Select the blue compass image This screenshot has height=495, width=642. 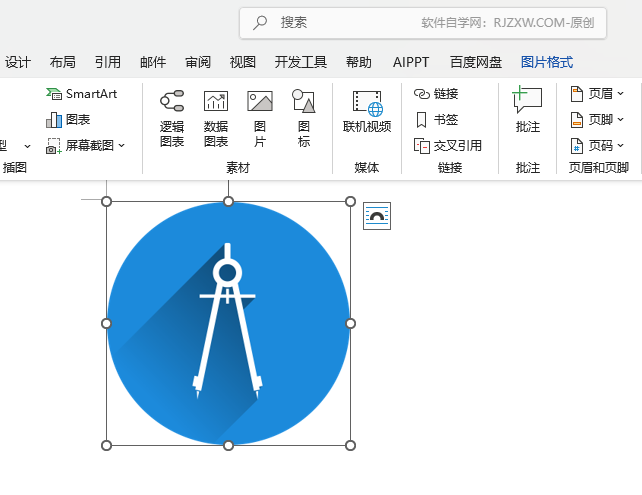[x=228, y=323]
